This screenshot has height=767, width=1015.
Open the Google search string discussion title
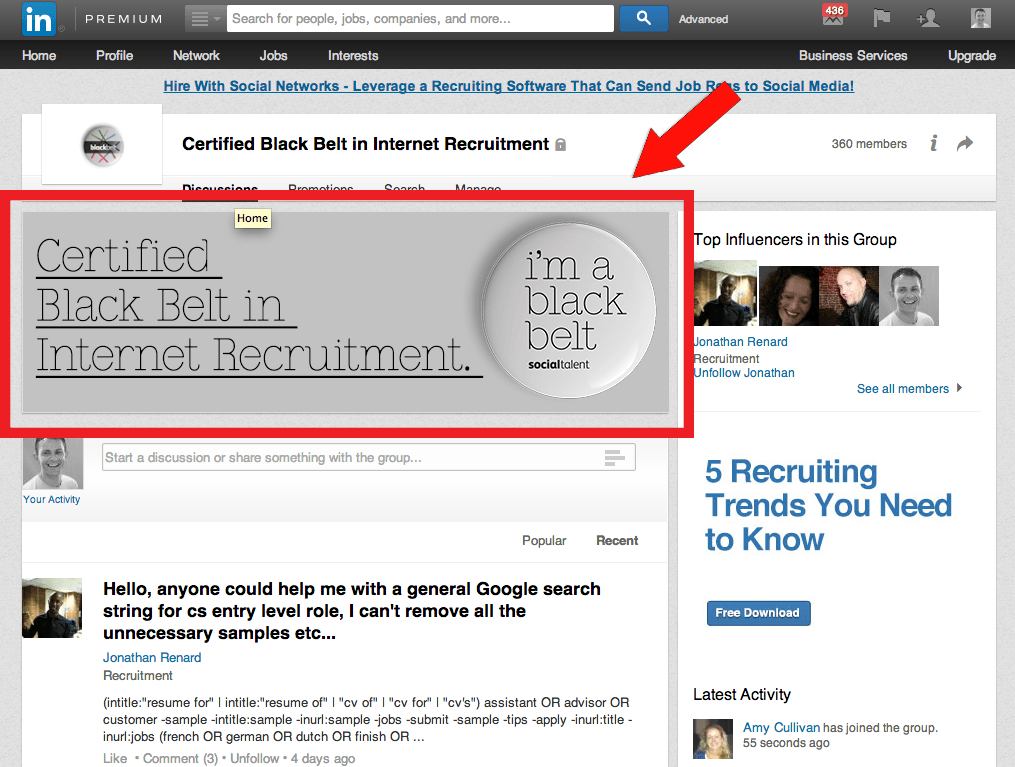coord(352,611)
